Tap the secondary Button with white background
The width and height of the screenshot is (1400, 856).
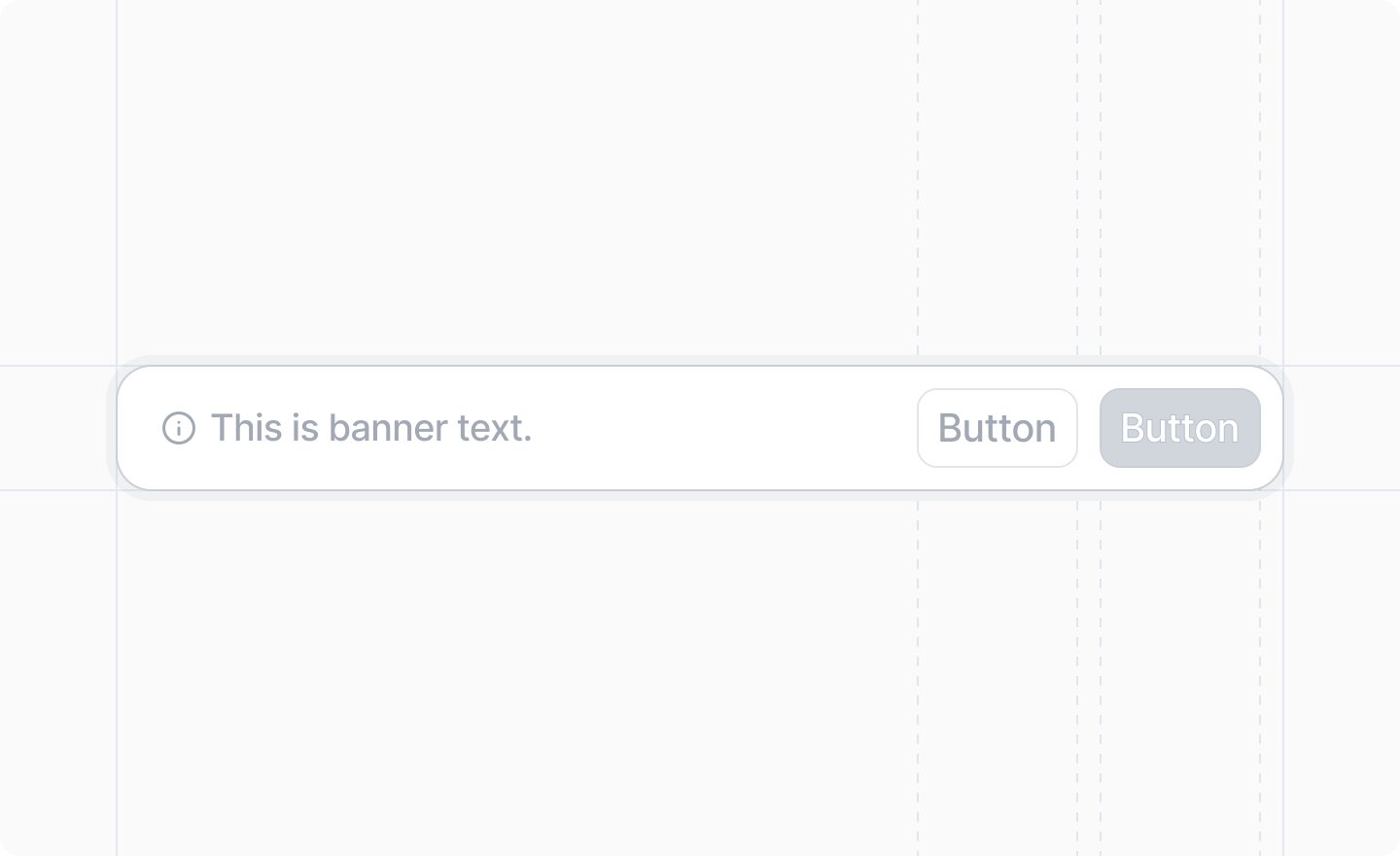pos(997,428)
